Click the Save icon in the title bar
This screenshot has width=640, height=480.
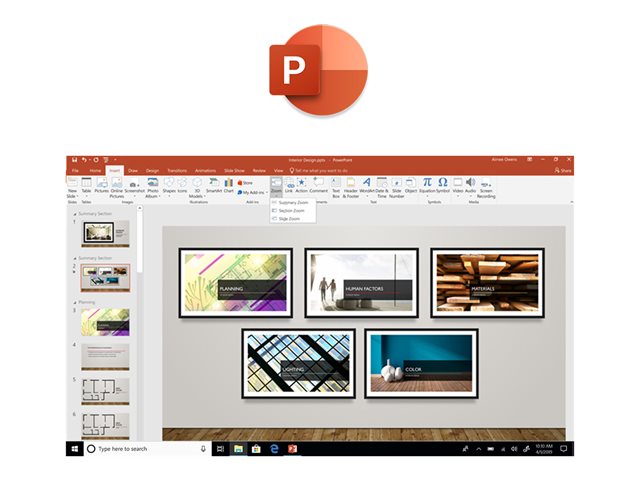coord(74,160)
